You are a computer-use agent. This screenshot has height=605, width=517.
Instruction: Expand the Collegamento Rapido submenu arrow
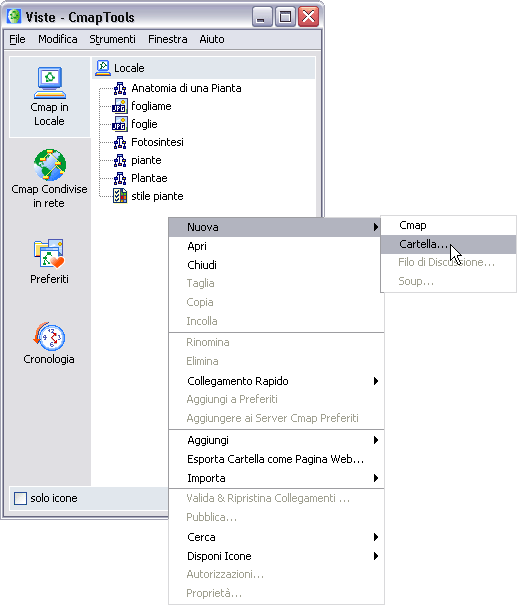click(376, 381)
